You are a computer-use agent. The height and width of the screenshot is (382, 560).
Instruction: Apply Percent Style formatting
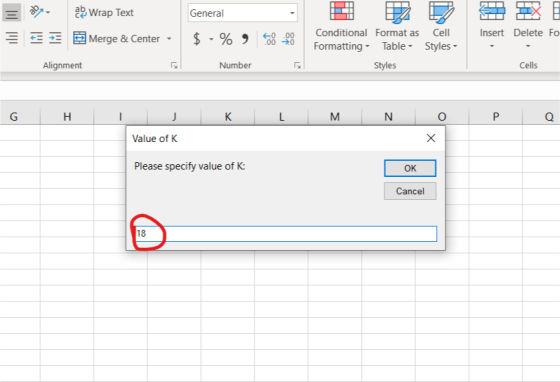tap(226, 39)
